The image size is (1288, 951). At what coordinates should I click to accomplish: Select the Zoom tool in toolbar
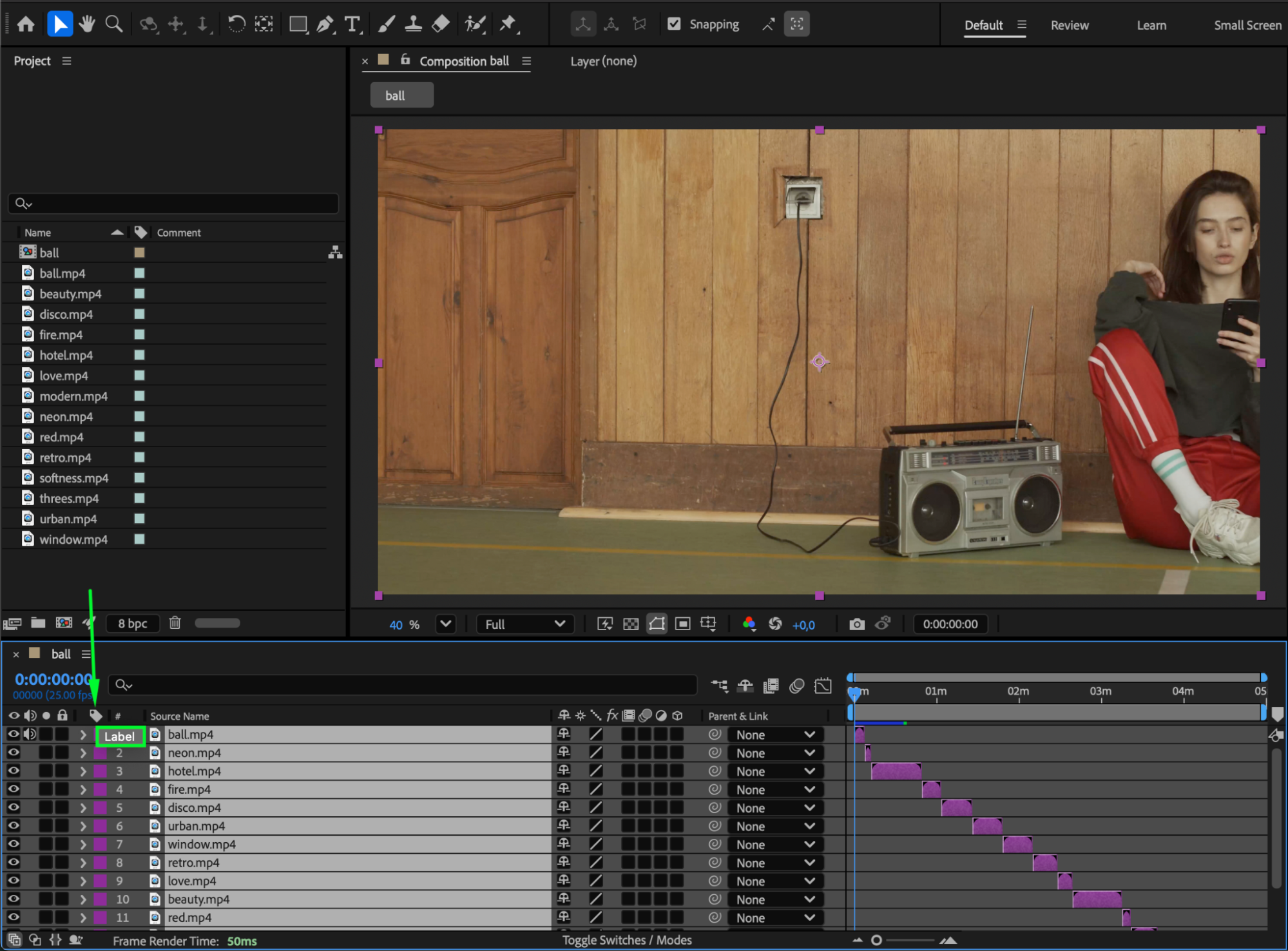tap(114, 24)
